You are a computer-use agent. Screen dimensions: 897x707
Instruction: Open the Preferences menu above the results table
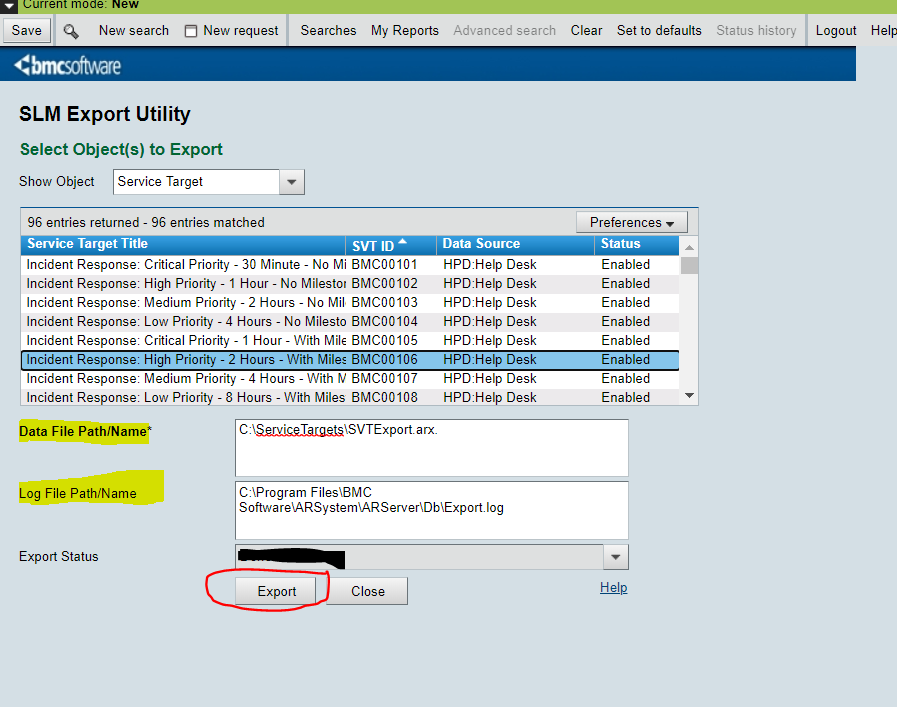pos(631,221)
